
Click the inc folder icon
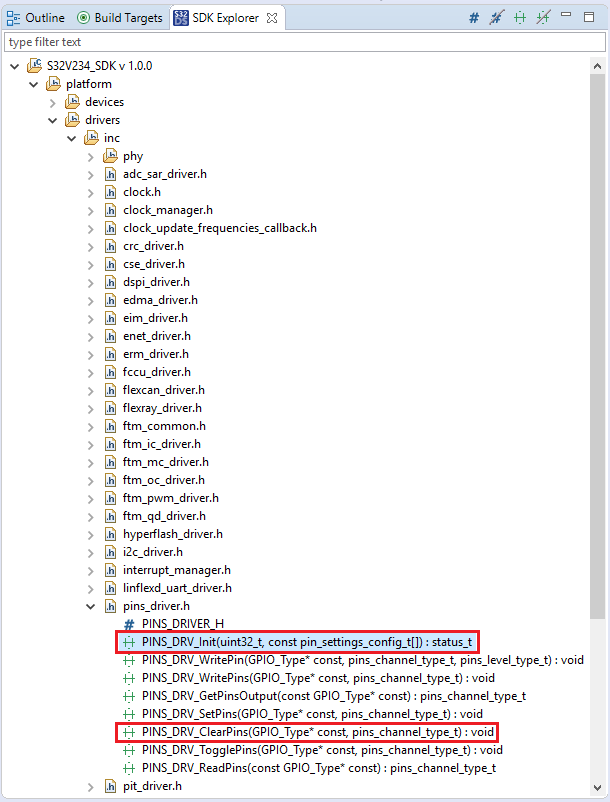click(x=91, y=137)
